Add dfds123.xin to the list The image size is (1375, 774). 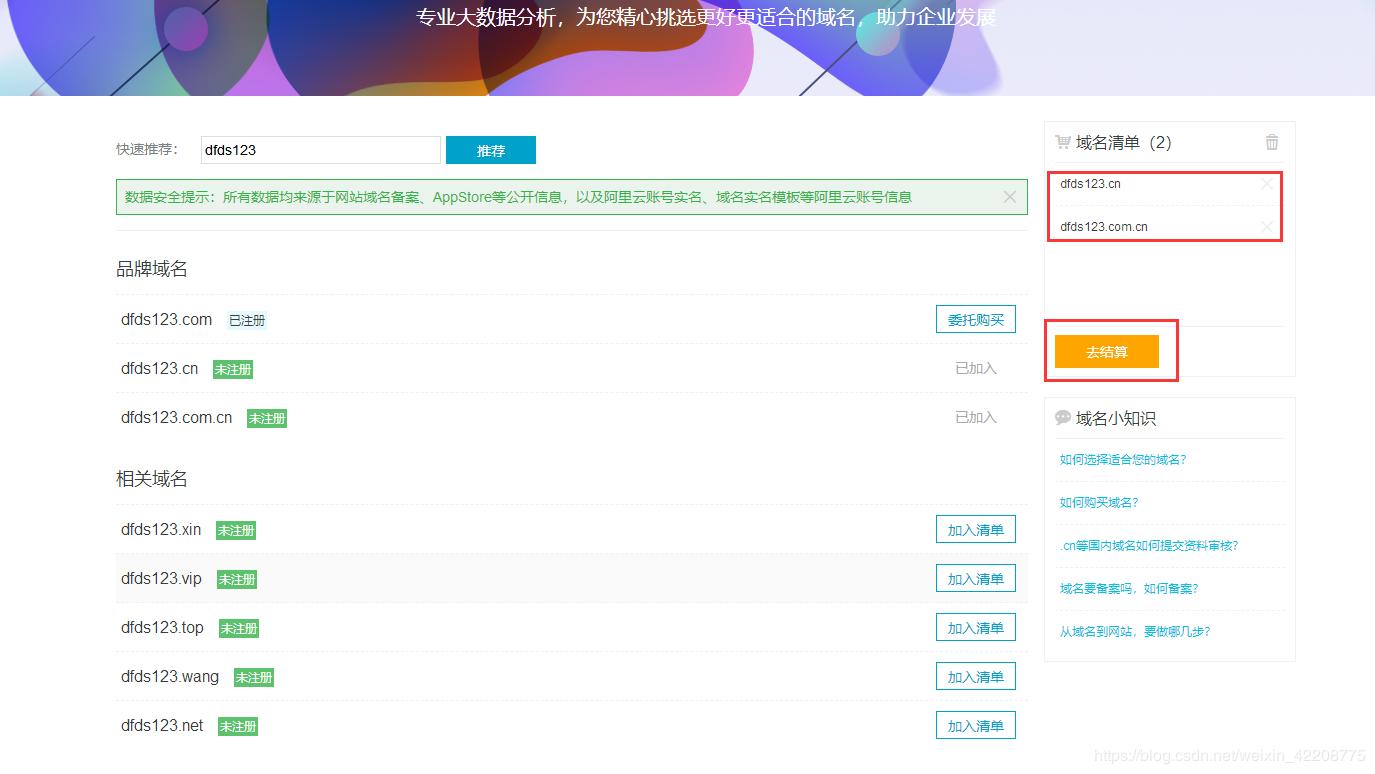(975, 529)
